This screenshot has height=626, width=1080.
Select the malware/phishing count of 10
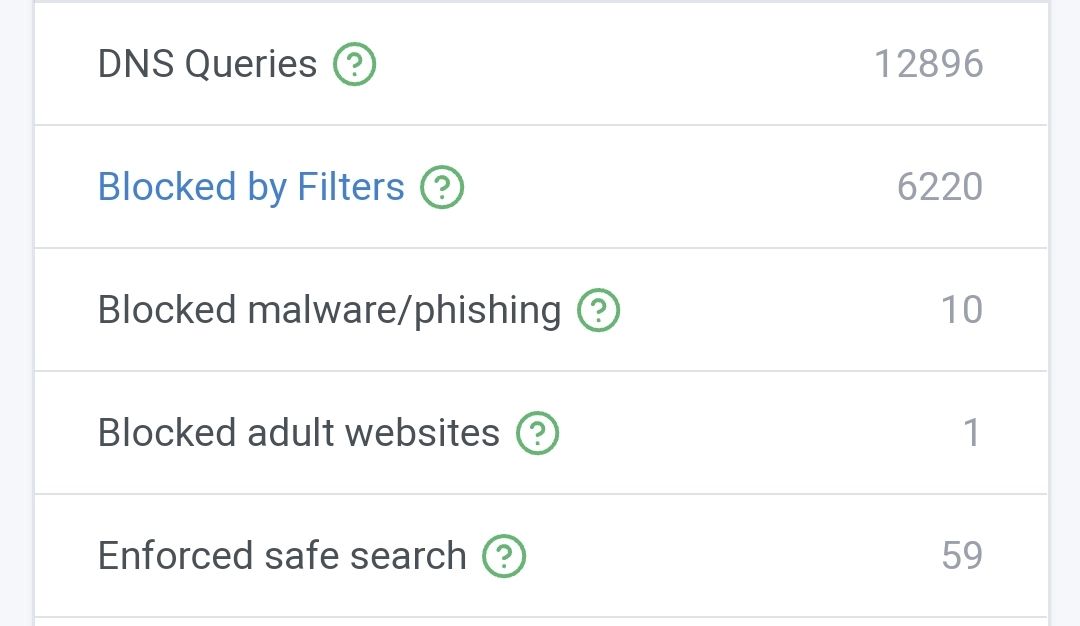coord(962,310)
